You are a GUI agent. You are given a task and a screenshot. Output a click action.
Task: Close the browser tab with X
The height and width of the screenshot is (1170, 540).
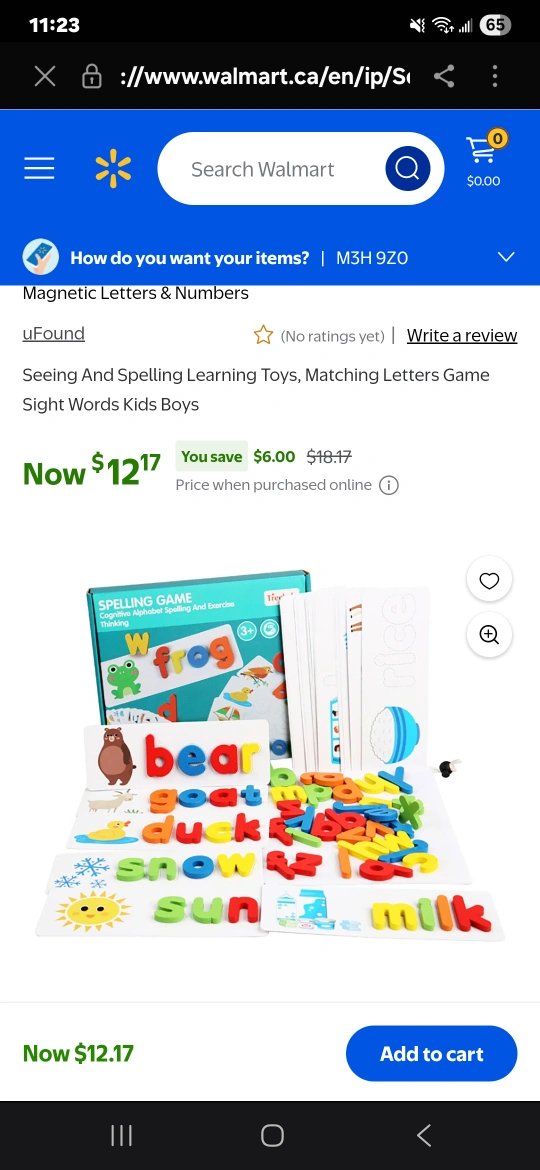point(45,76)
